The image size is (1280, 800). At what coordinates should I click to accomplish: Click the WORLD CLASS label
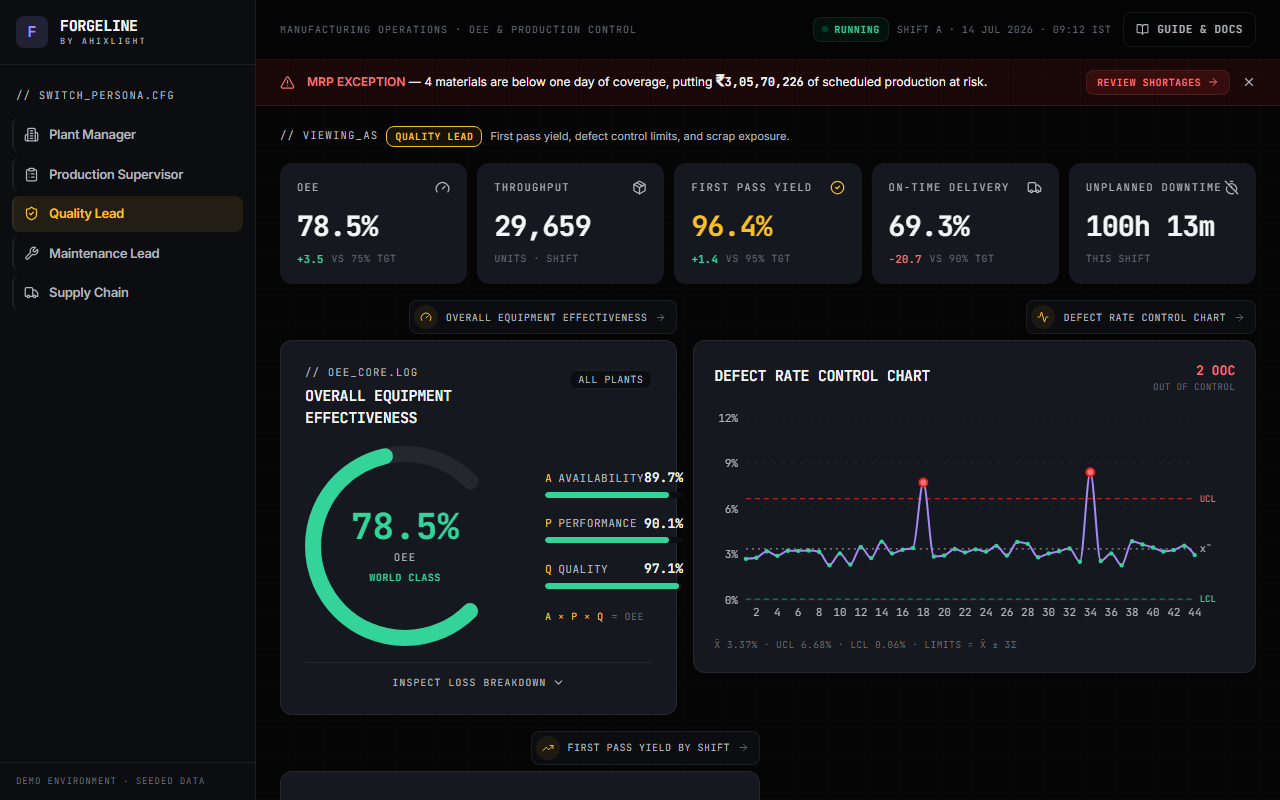(x=404, y=577)
